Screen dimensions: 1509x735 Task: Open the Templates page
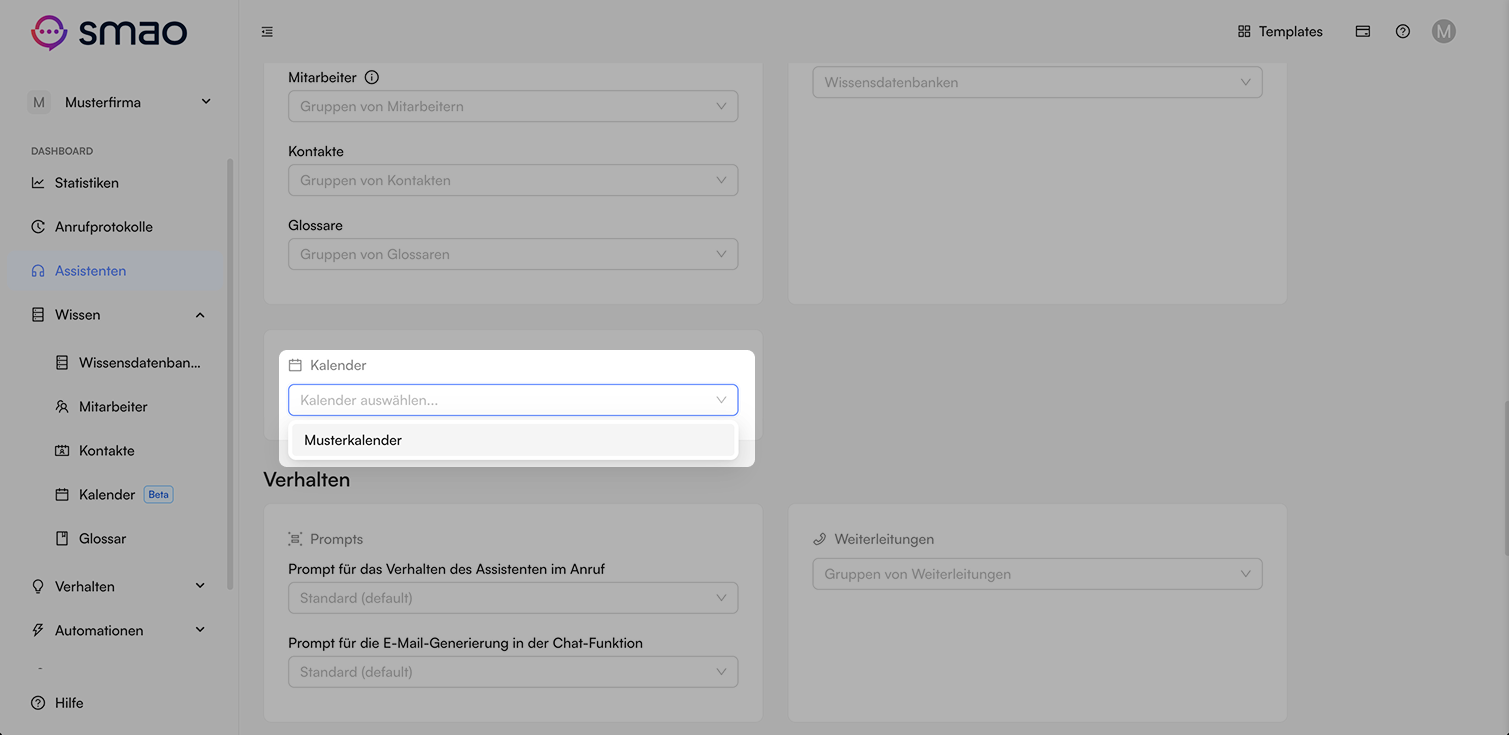1280,32
